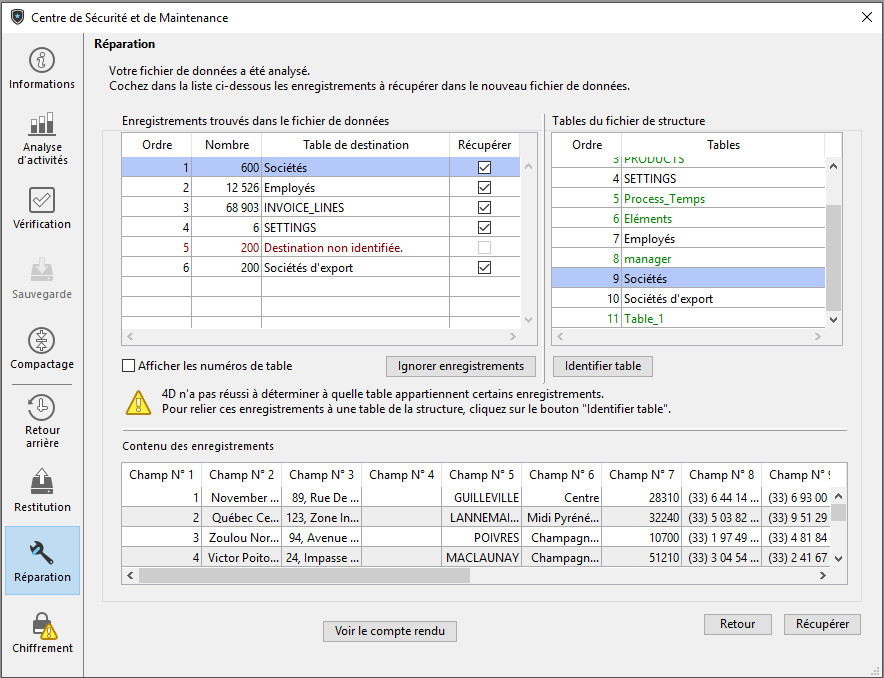
Task: Click the Identifier table button
Action: (602, 366)
